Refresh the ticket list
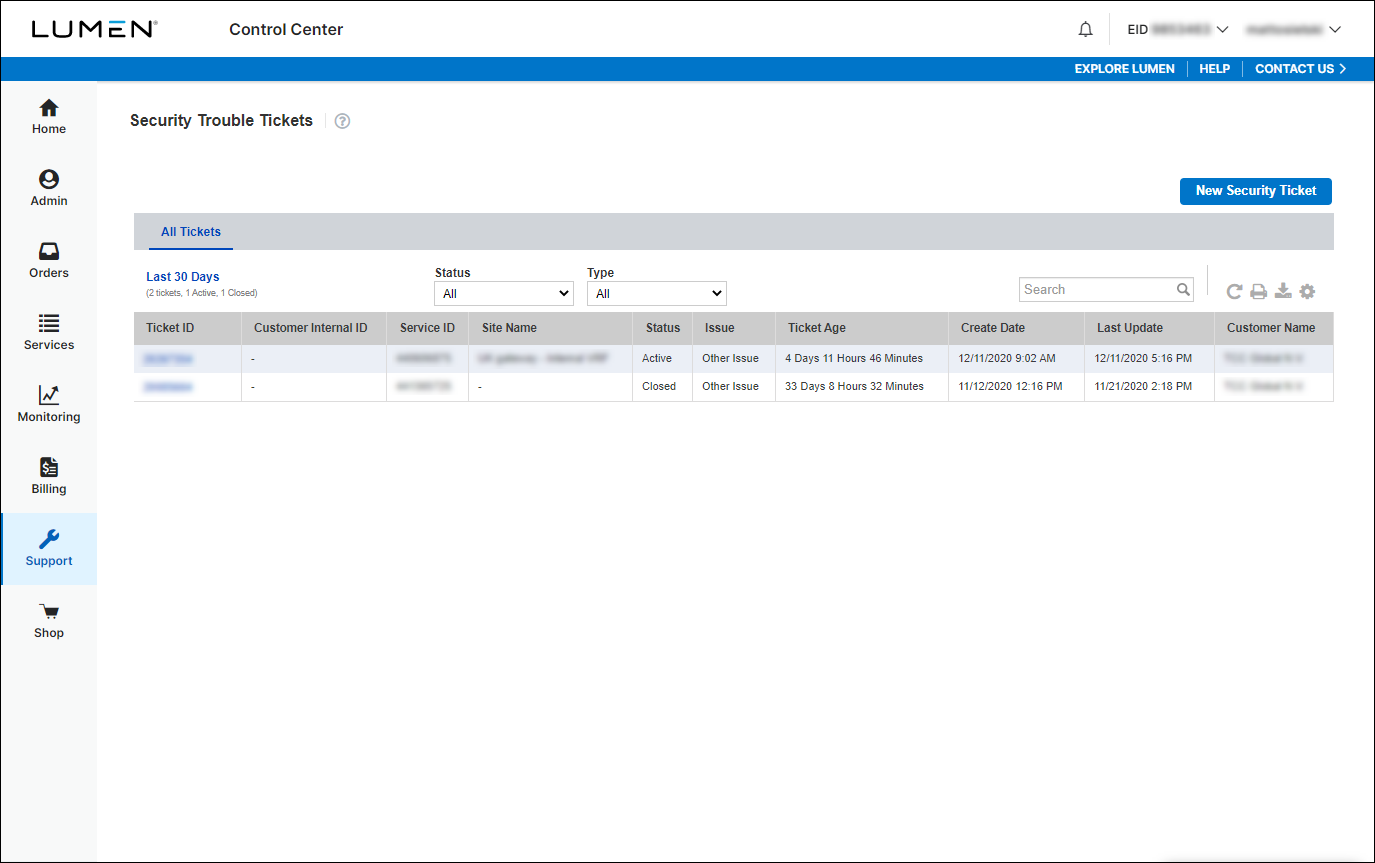 point(1235,291)
